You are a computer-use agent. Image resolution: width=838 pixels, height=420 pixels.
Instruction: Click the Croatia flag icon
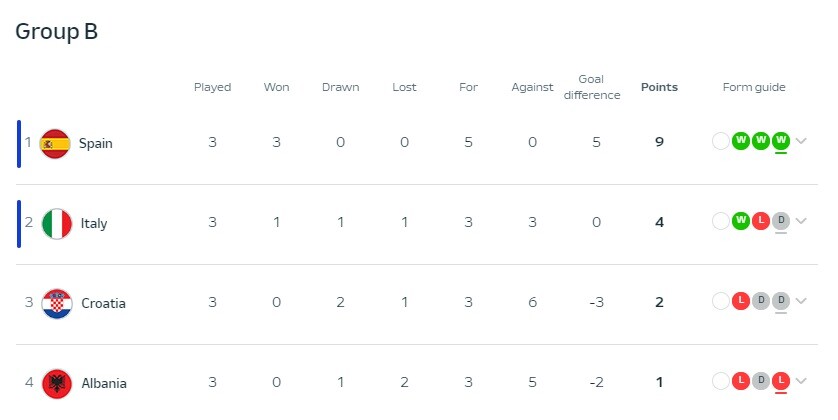click(x=57, y=304)
